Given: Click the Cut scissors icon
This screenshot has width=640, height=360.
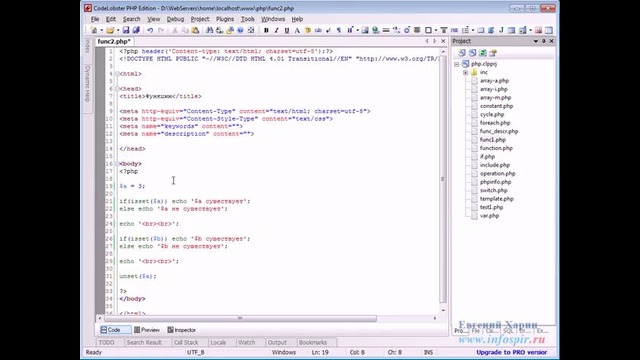Looking at the screenshot, I should [175, 30].
